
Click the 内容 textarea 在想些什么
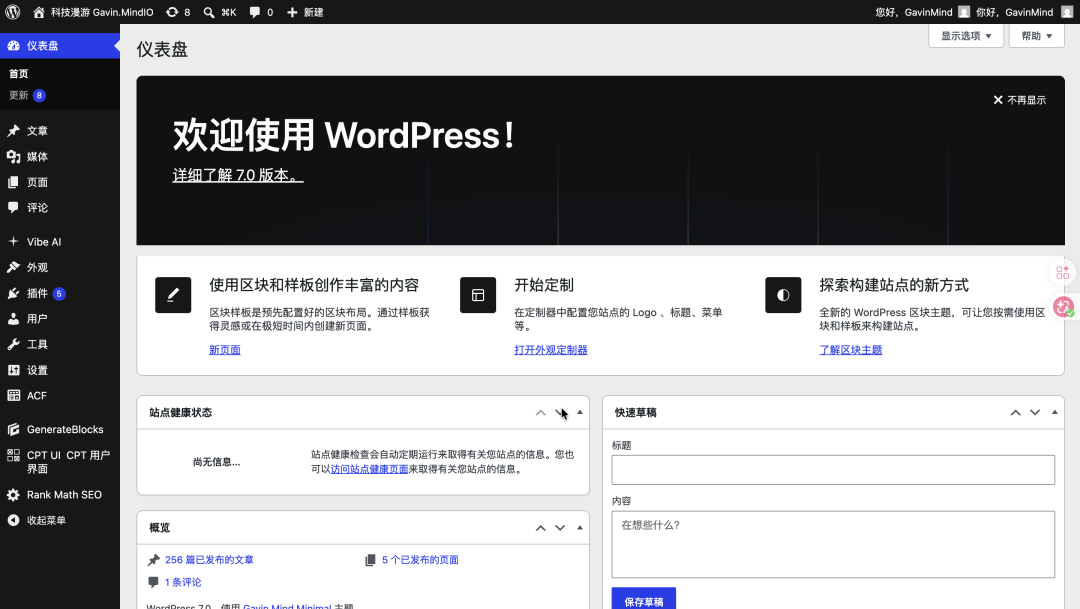coord(833,544)
